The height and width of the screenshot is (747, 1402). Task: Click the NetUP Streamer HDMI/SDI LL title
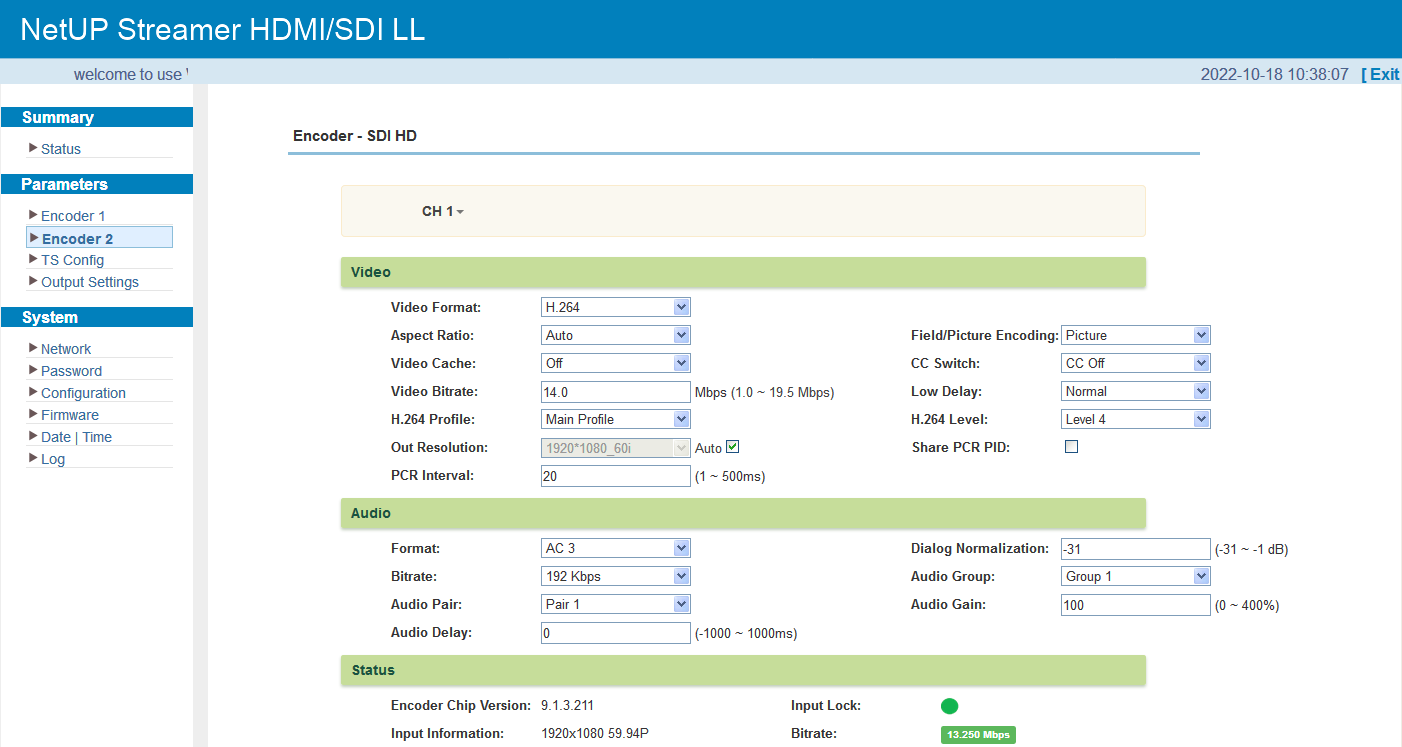(223, 29)
